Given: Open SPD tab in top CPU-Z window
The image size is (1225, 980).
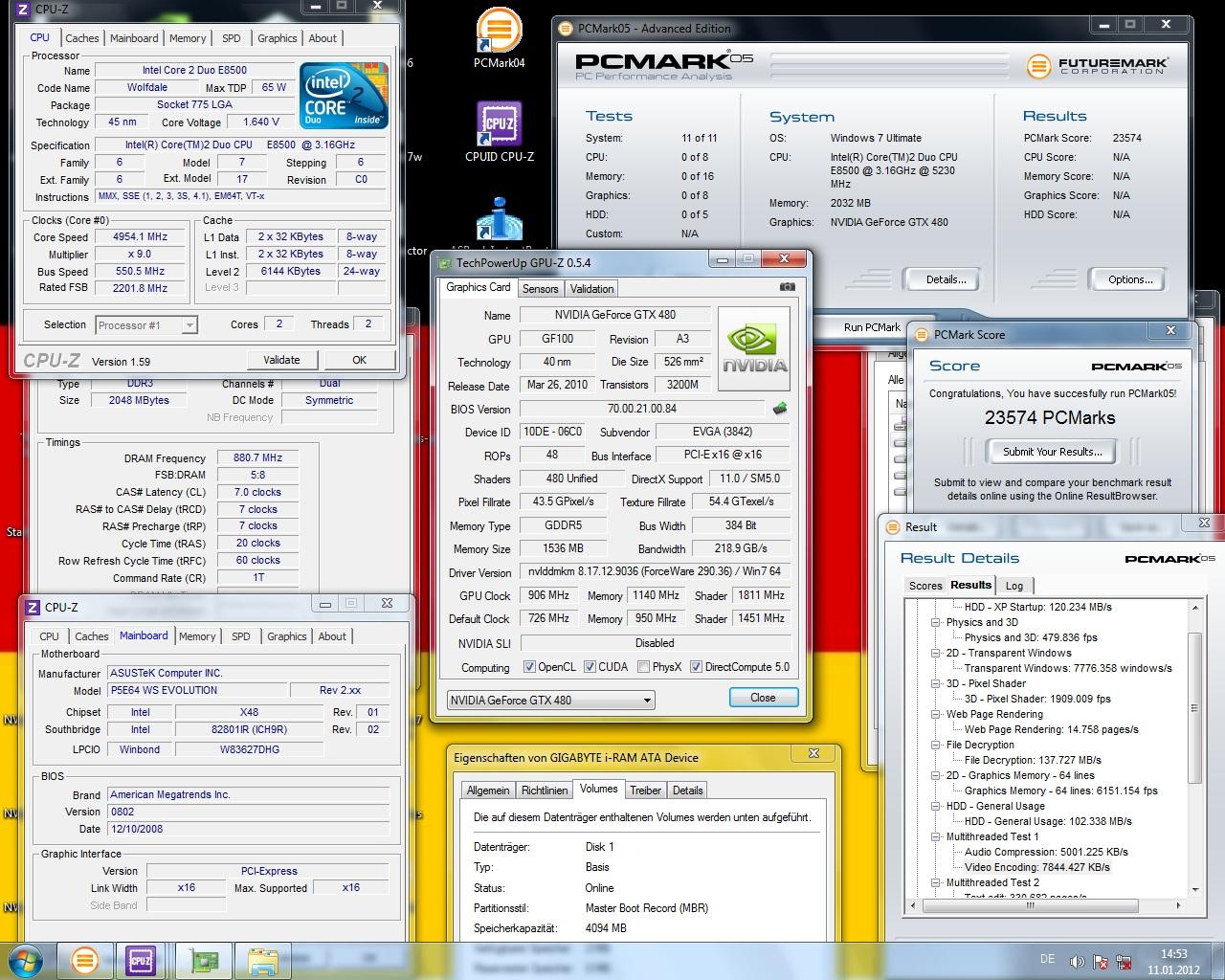Looking at the screenshot, I should [x=232, y=38].
